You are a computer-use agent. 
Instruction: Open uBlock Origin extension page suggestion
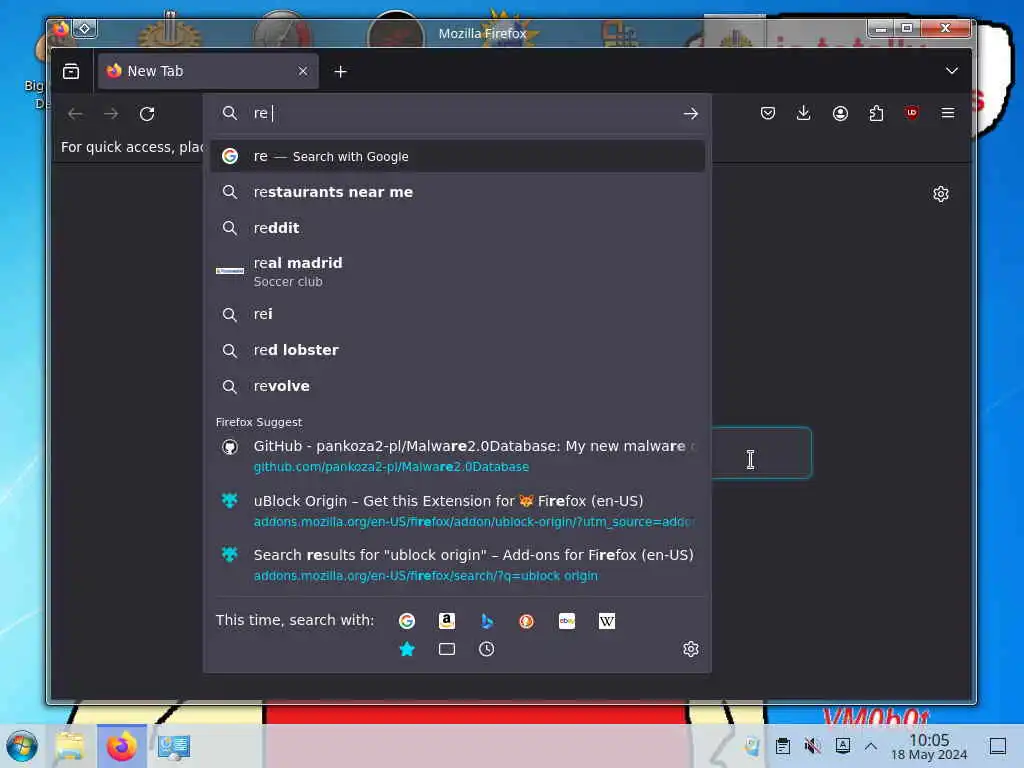(x=457, y=511)
